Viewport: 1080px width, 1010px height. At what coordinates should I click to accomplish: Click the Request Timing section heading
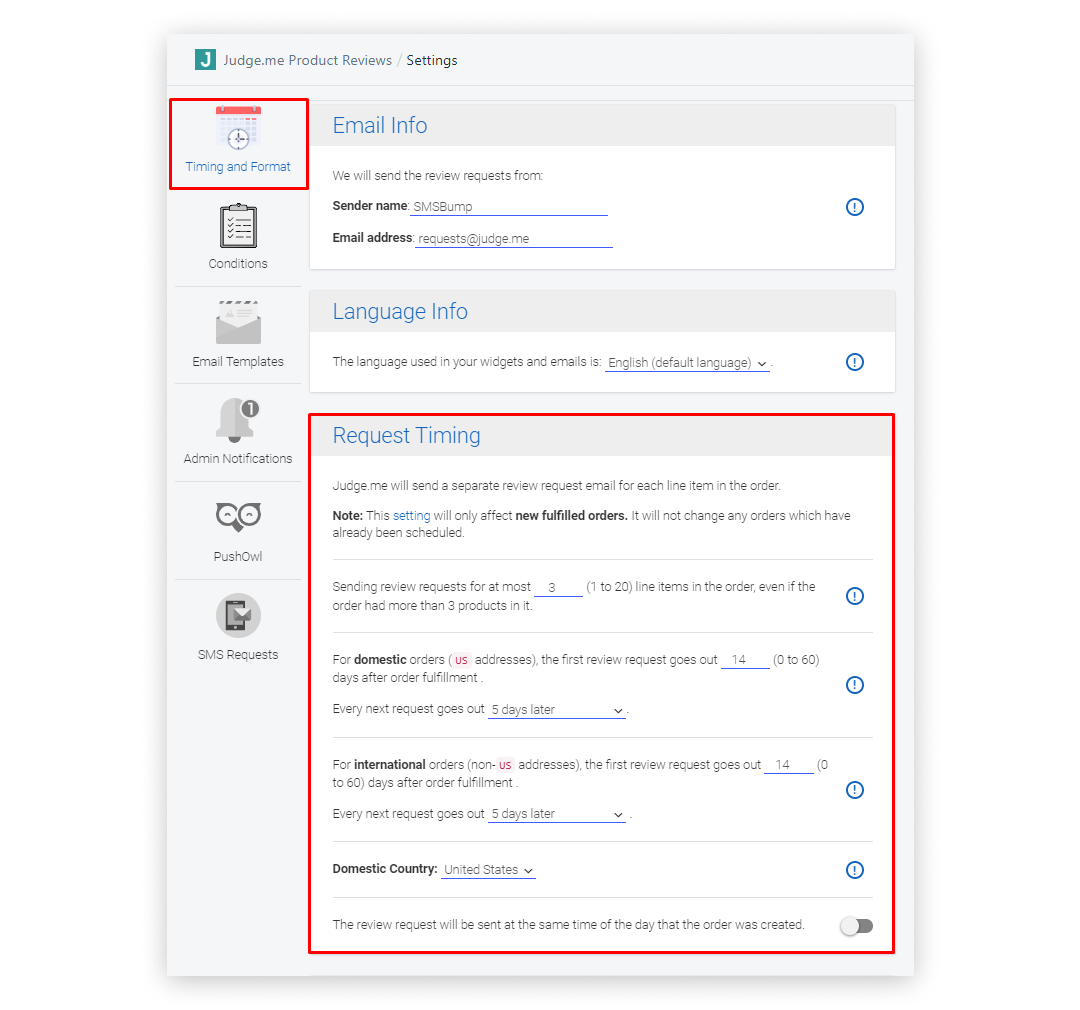point(406,435)
